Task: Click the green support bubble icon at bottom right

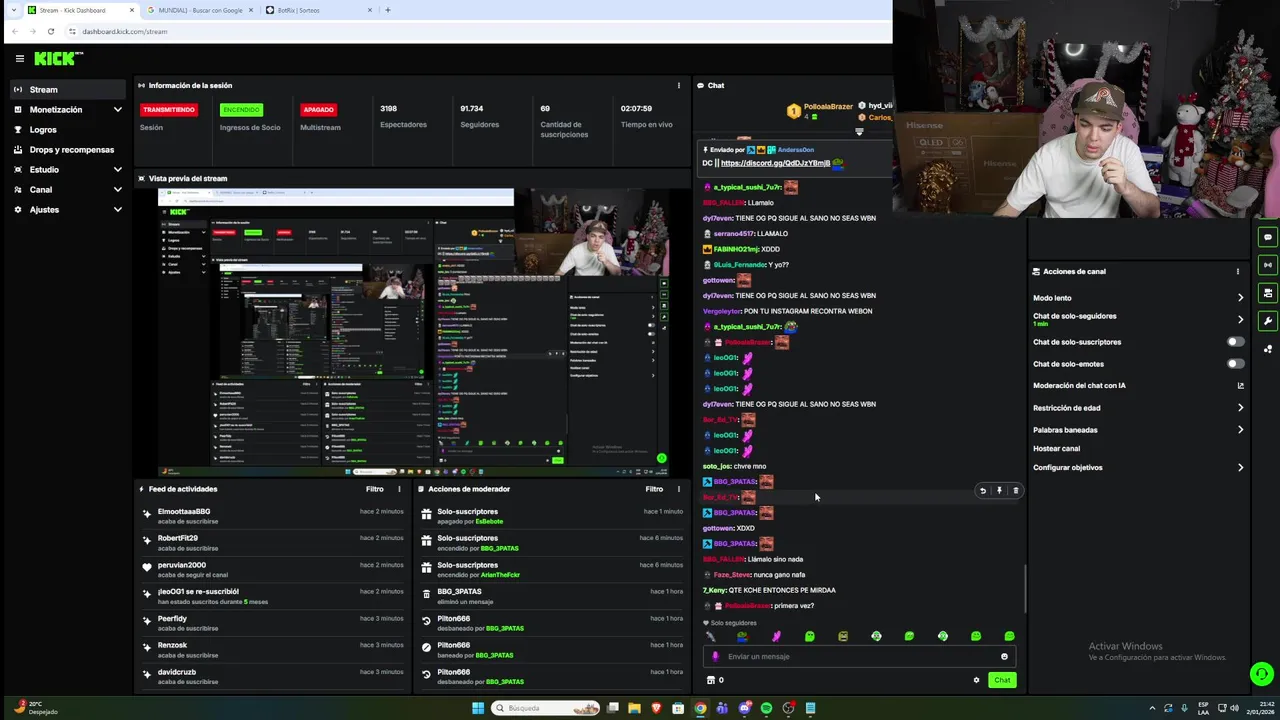Action: pyautogui.click(x=1262, y=674)
